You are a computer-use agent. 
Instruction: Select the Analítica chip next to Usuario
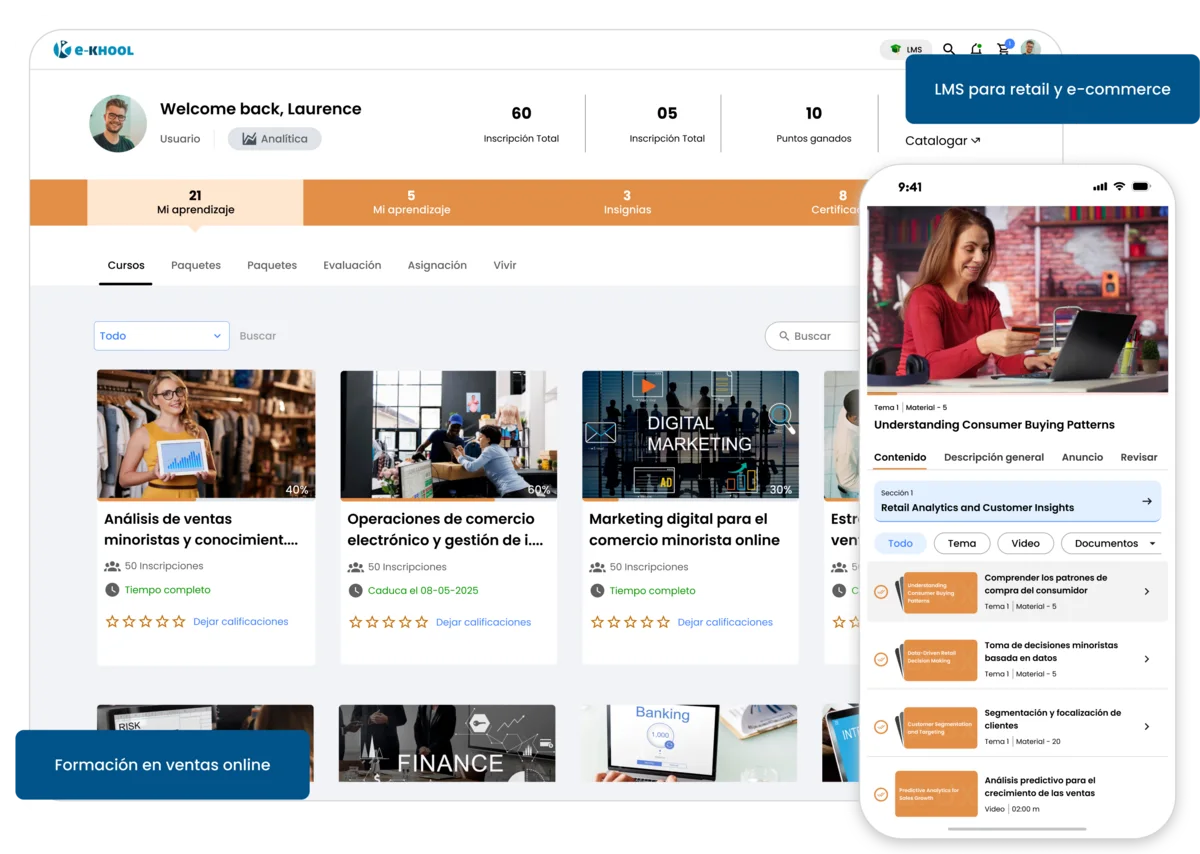click(274, 138)
